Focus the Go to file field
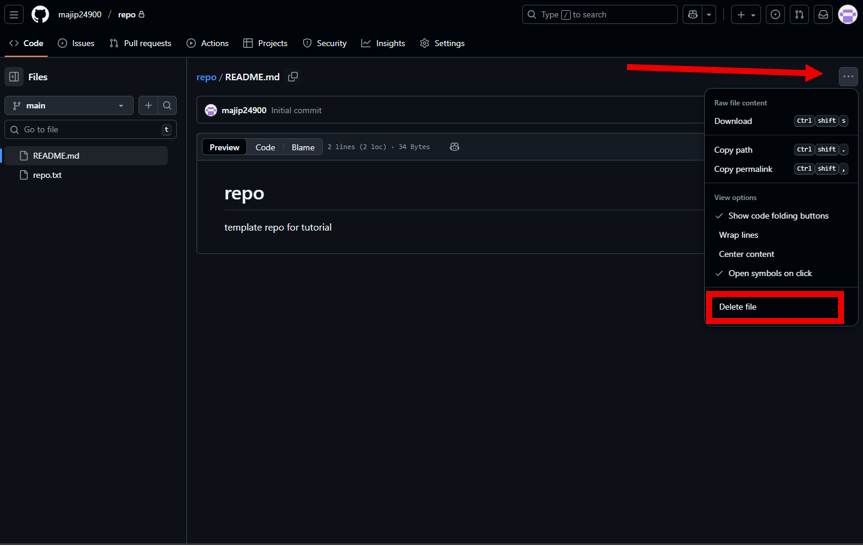863x546 pixels. coord(90,130)
